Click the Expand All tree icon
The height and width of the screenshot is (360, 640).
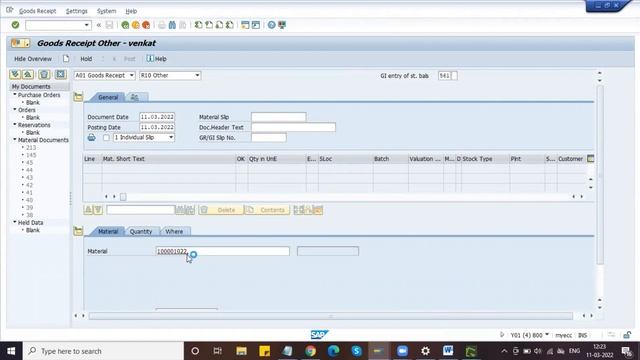point(15,74)
